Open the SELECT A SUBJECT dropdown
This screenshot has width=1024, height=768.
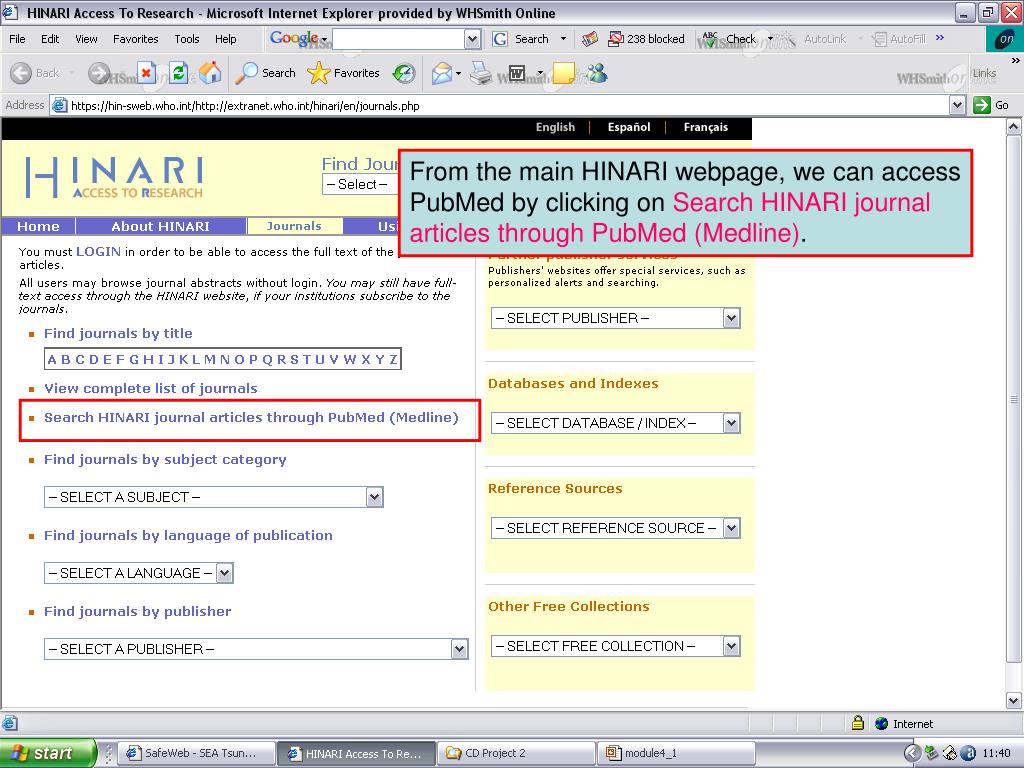(214, 497)
